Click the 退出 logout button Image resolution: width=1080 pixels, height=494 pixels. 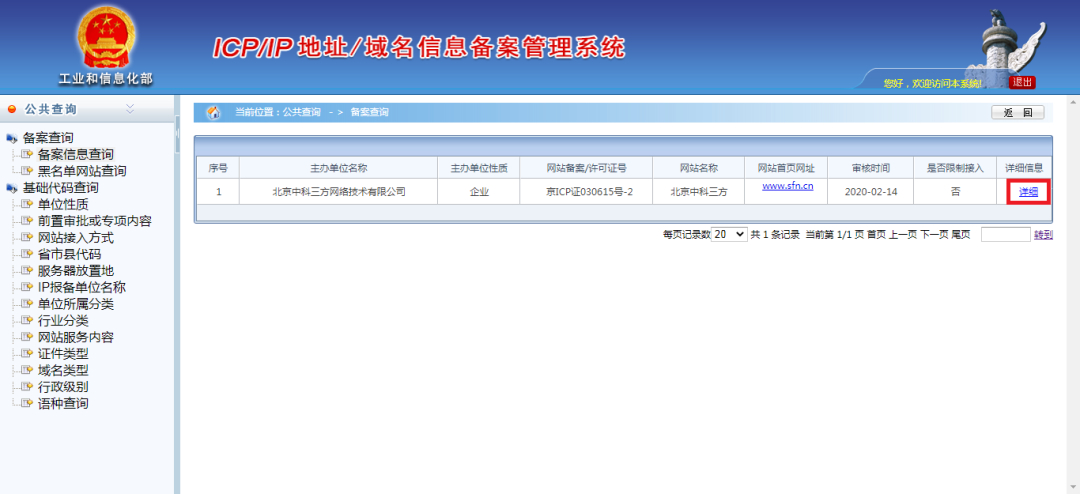1022,83
